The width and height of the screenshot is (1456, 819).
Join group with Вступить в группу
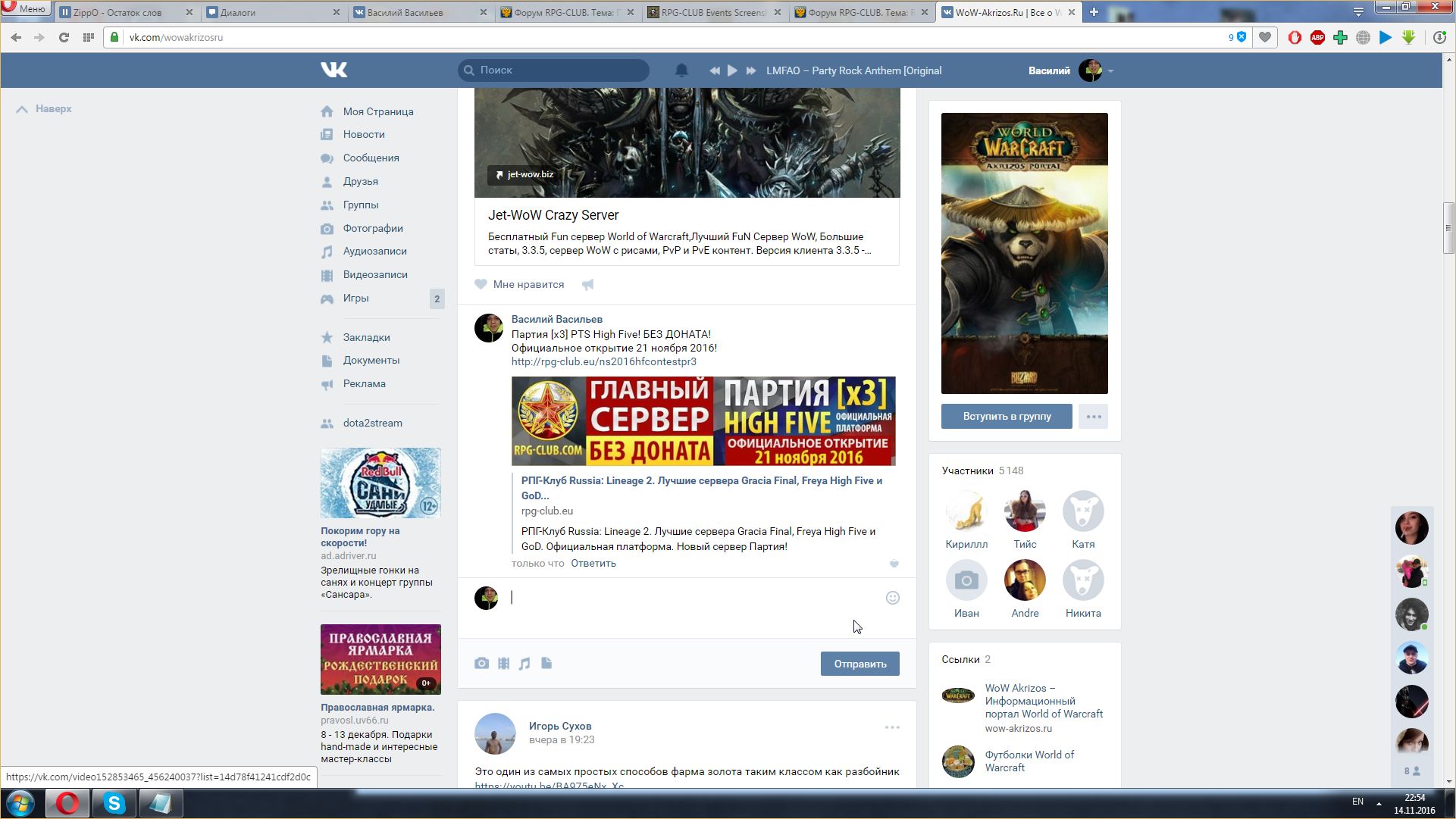pyautogui.click(x=1007, y=417)
